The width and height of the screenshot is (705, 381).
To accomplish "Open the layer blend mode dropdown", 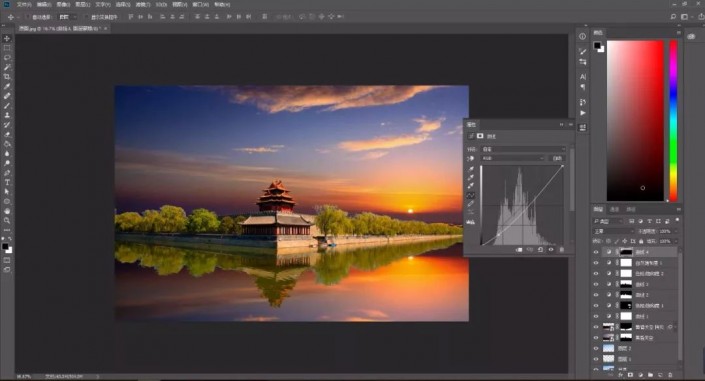I will tap(614, 231).
